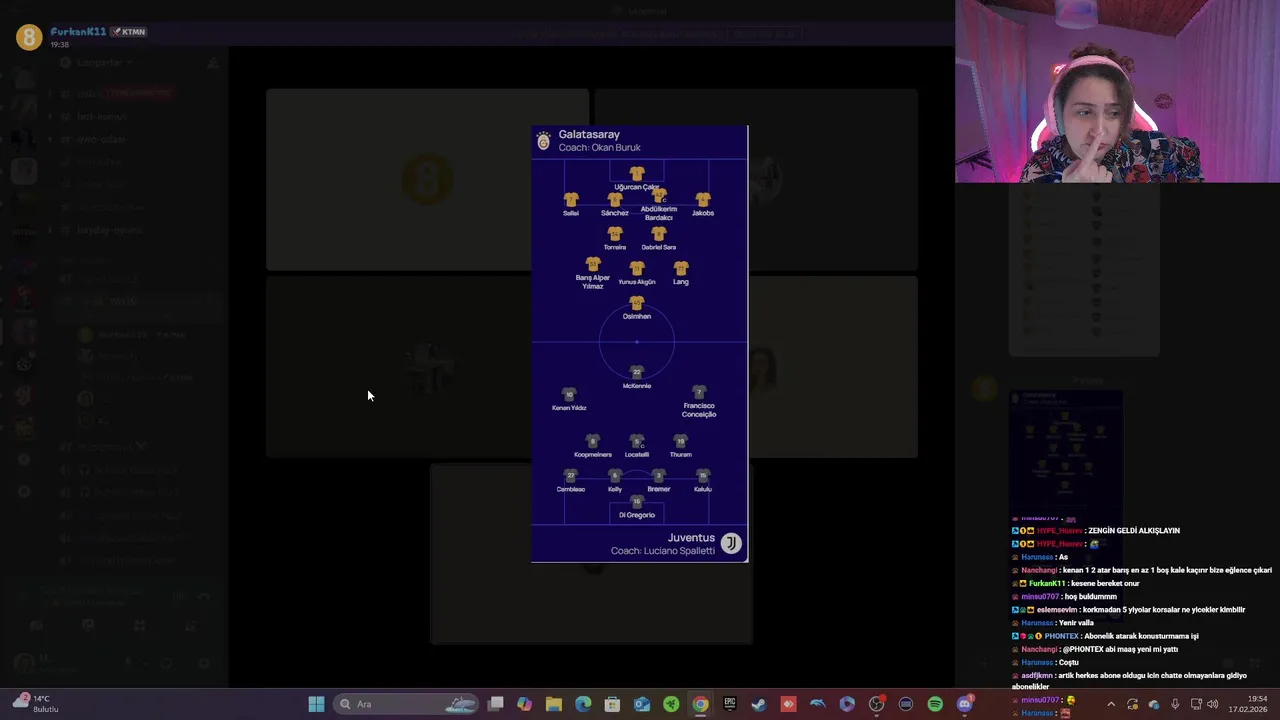The height and width of the screenshot is (720, 1280).
Task: Click the FurkanK11 username at top
Action: point(78,32)
